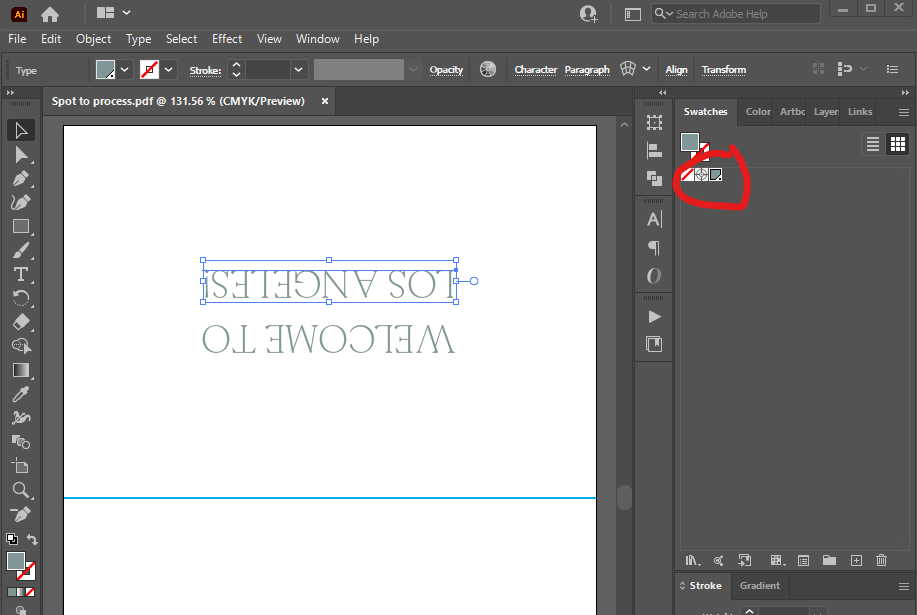
Task: Open the Actions panel play icon
Action: click(654, 317)
